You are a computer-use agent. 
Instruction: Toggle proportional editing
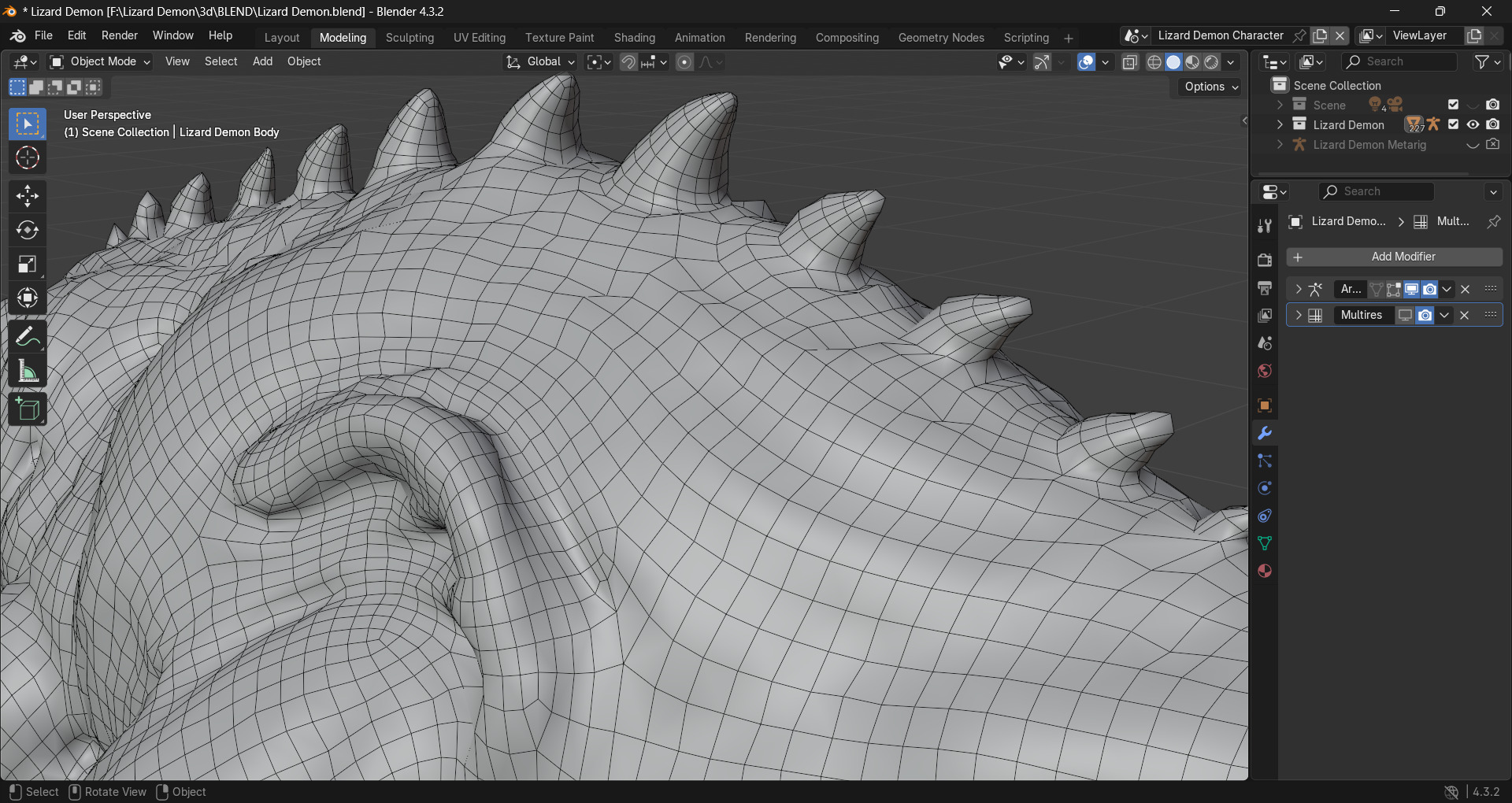(x=684, y=62)
